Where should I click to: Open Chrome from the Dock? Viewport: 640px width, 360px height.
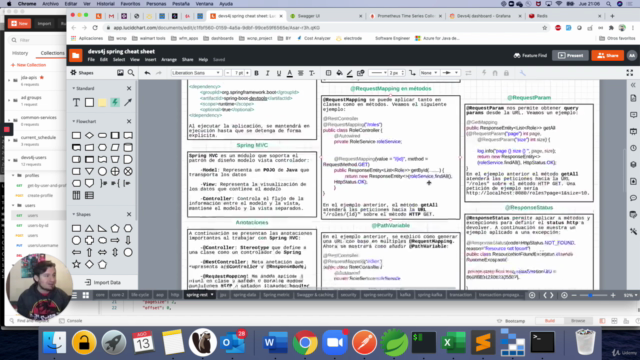click(x=305, y=342)
